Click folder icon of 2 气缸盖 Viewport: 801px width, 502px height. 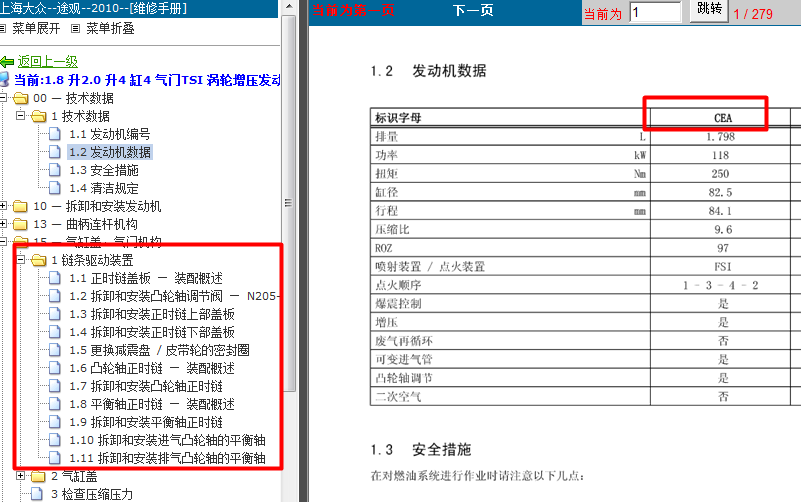point(38,476)
